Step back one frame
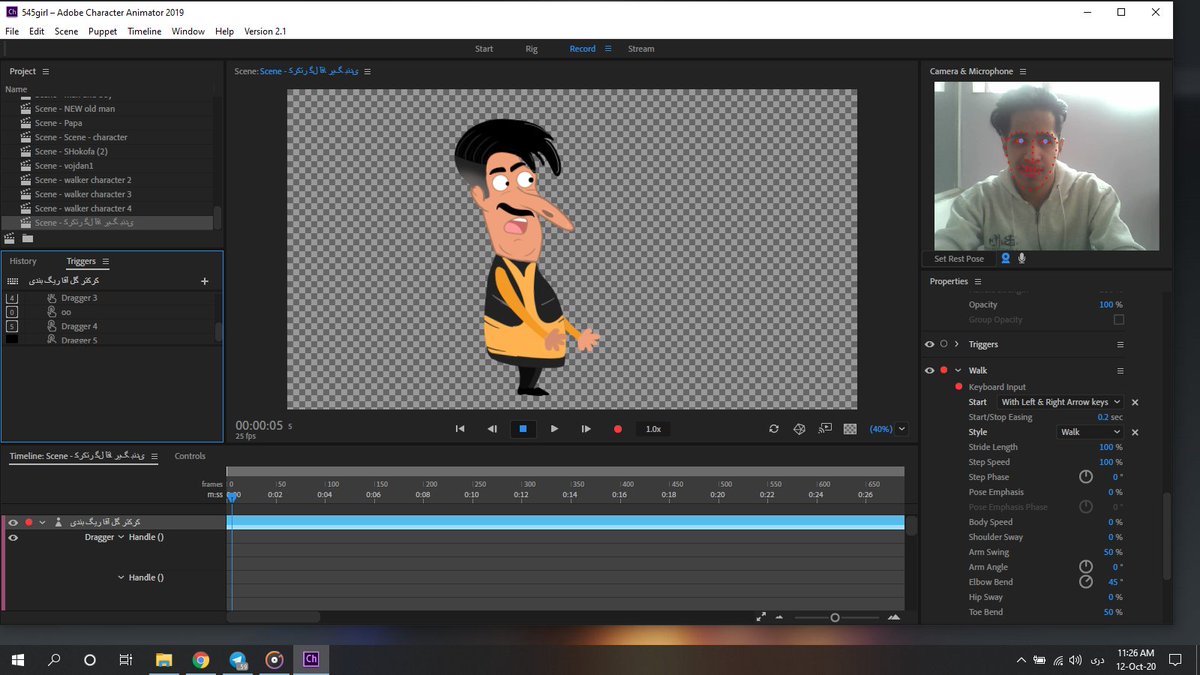The height and width of the screenshot is (675, 1200). (x=491, y=429)
